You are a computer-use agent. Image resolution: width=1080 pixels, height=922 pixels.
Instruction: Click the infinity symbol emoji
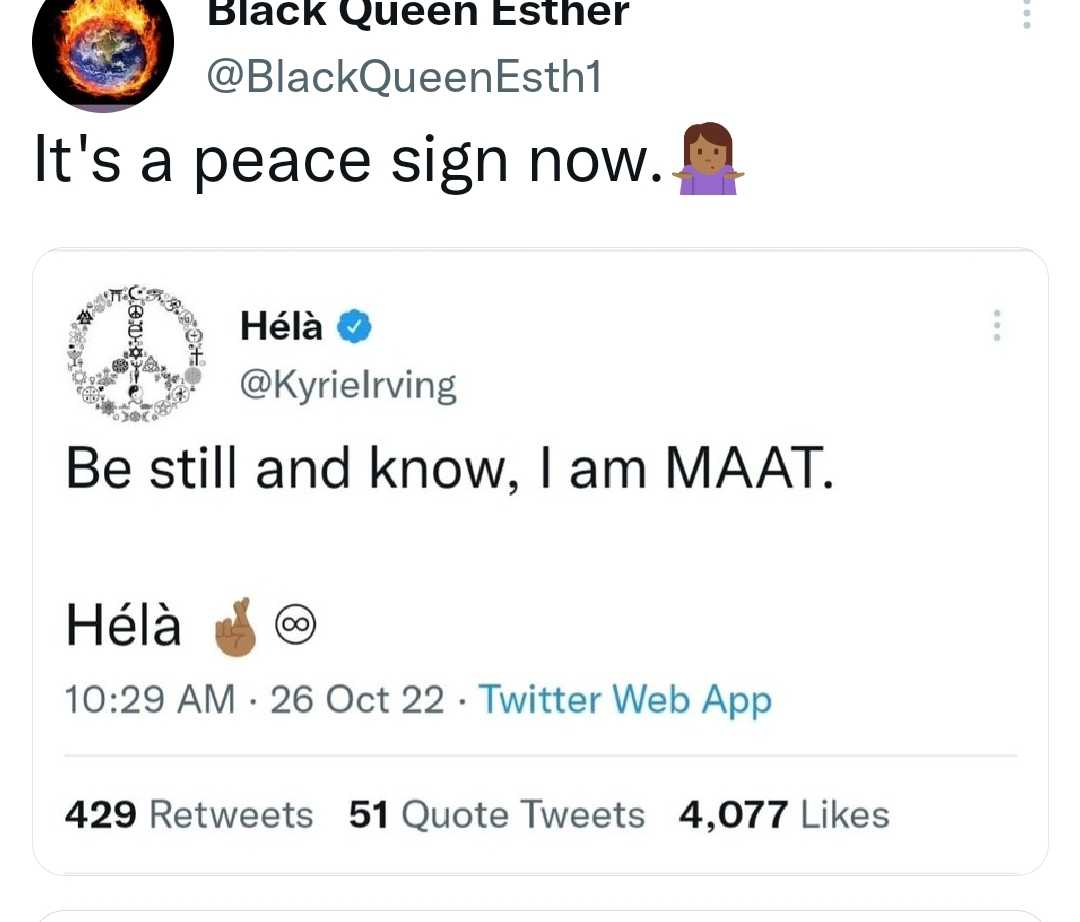coord(295,625)
